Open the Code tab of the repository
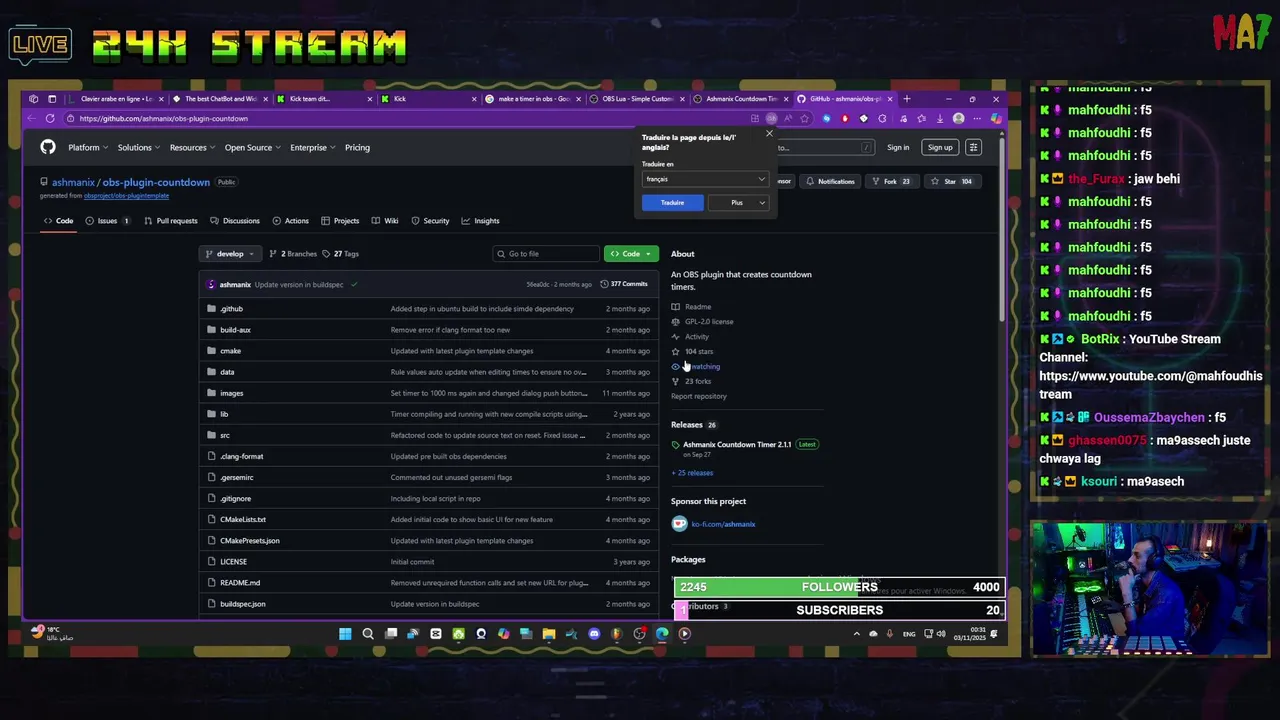 (x=58, y=221)
